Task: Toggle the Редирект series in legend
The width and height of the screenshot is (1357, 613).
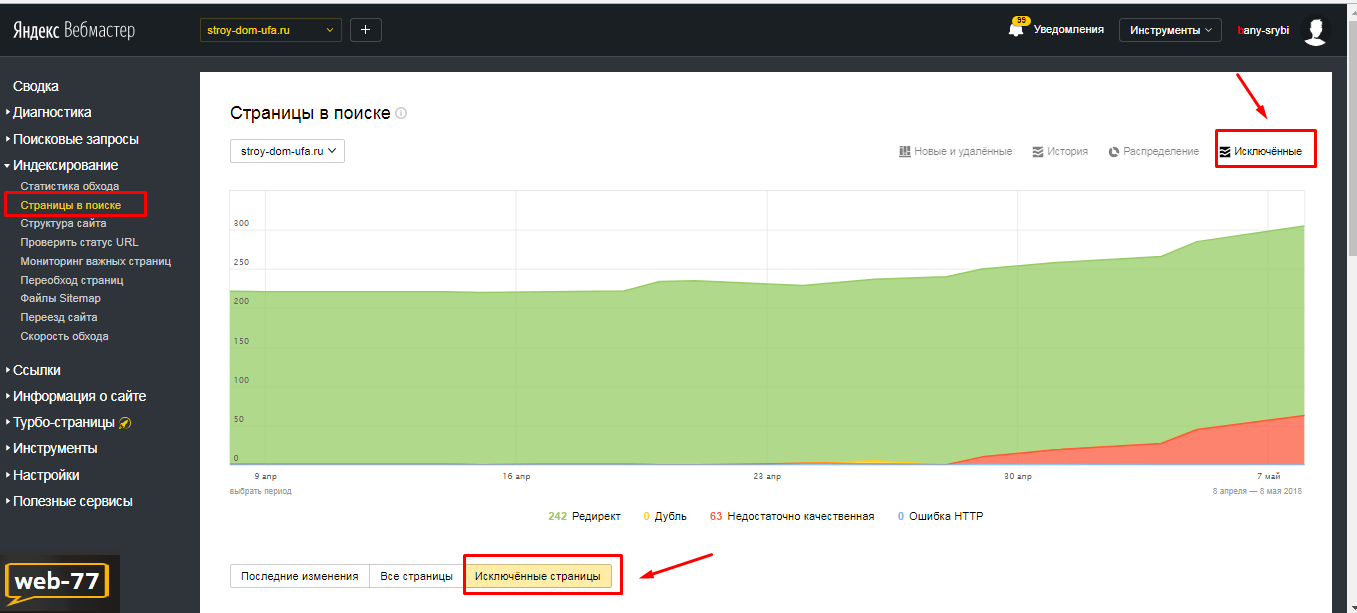Action: click(x=584, y=517)
